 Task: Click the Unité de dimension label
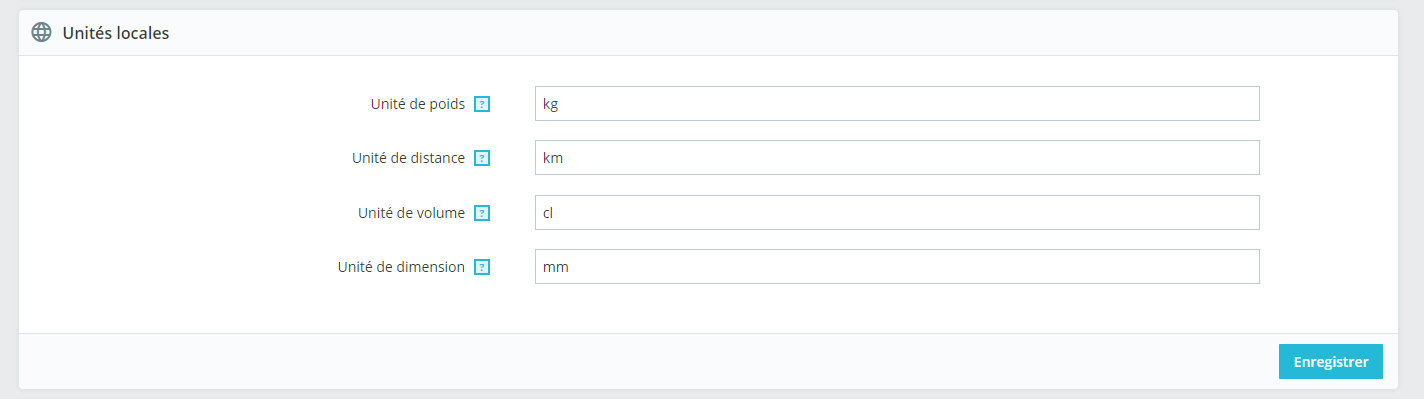click(402, 267)
